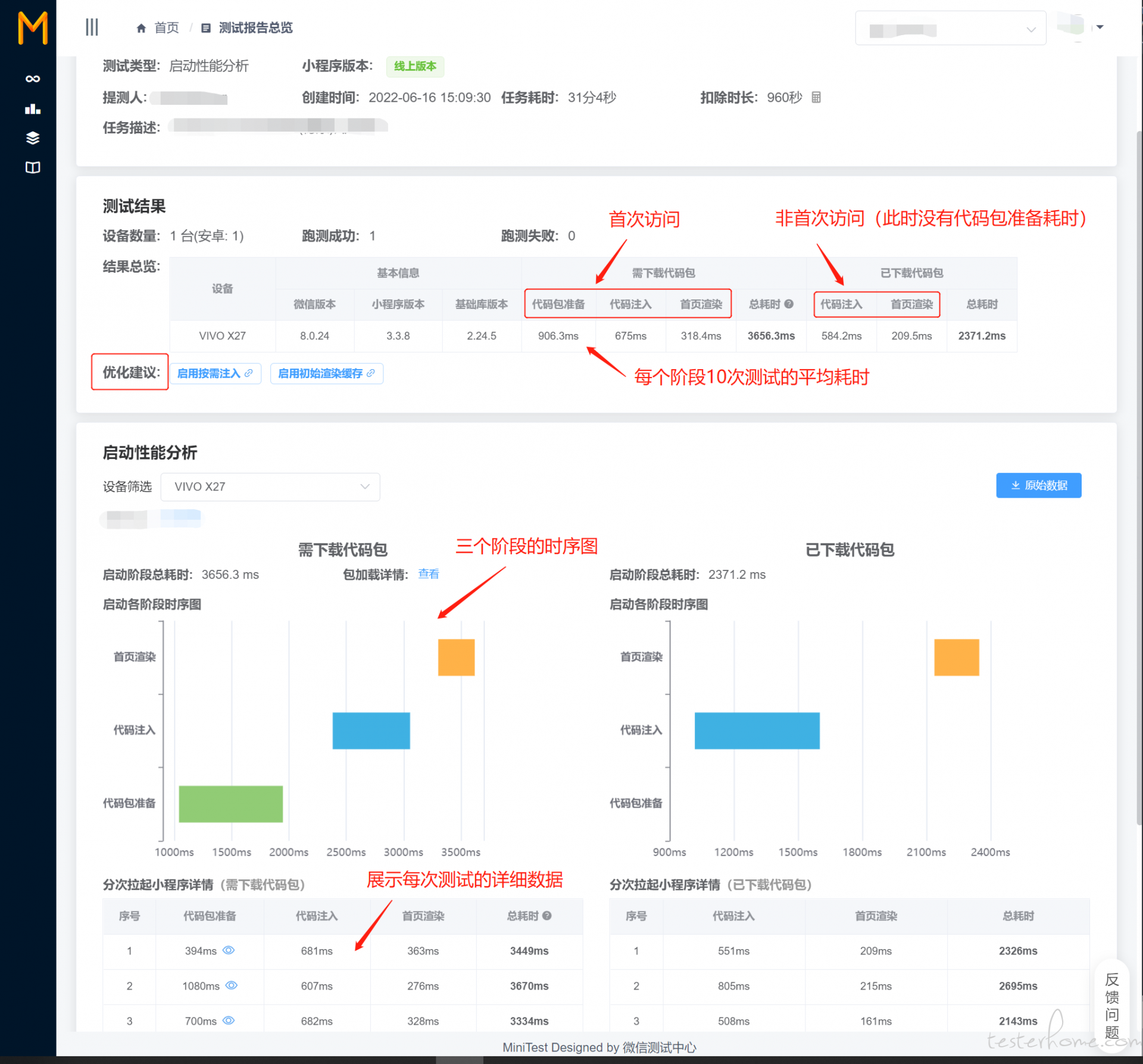
Task: Open the infinity icon in sidebar
Action: 33,79
